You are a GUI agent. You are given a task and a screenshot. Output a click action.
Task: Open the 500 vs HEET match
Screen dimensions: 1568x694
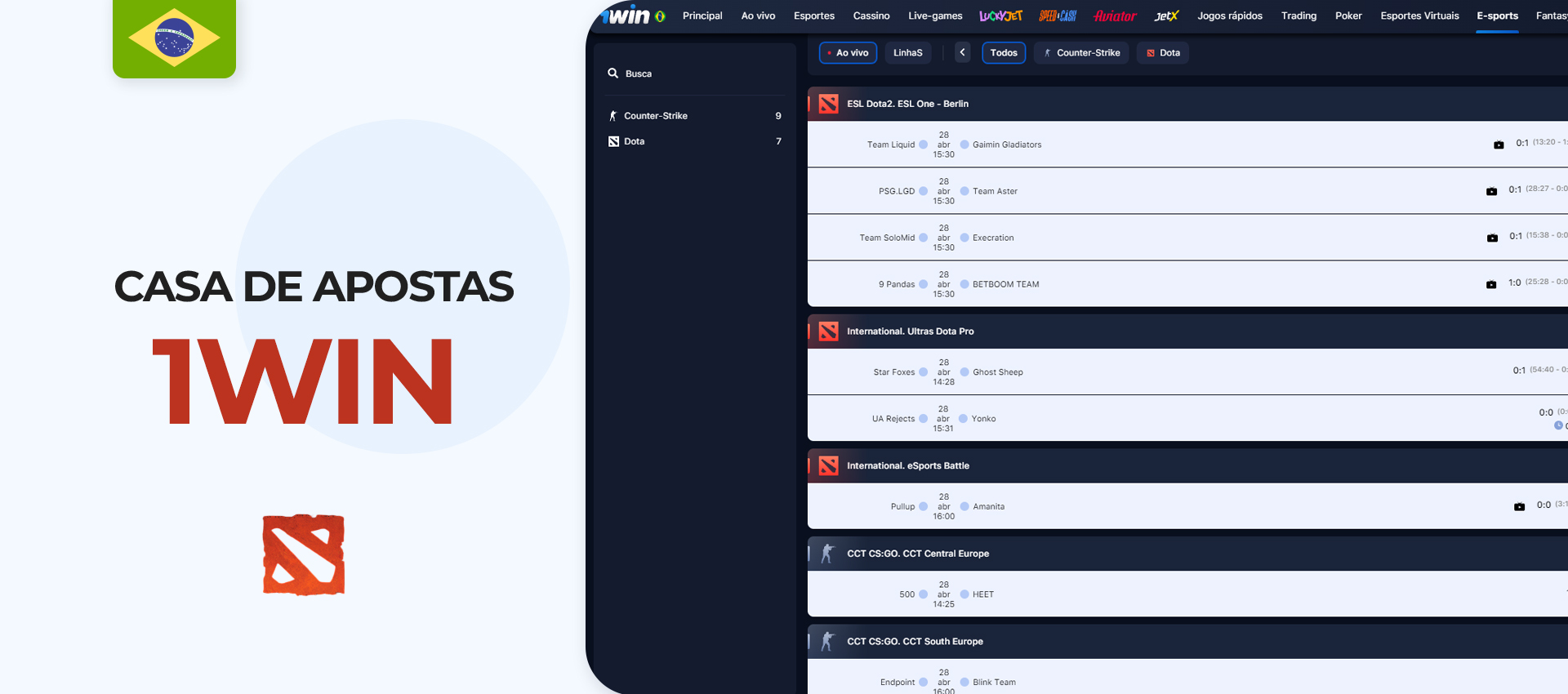click(1187, 594)
